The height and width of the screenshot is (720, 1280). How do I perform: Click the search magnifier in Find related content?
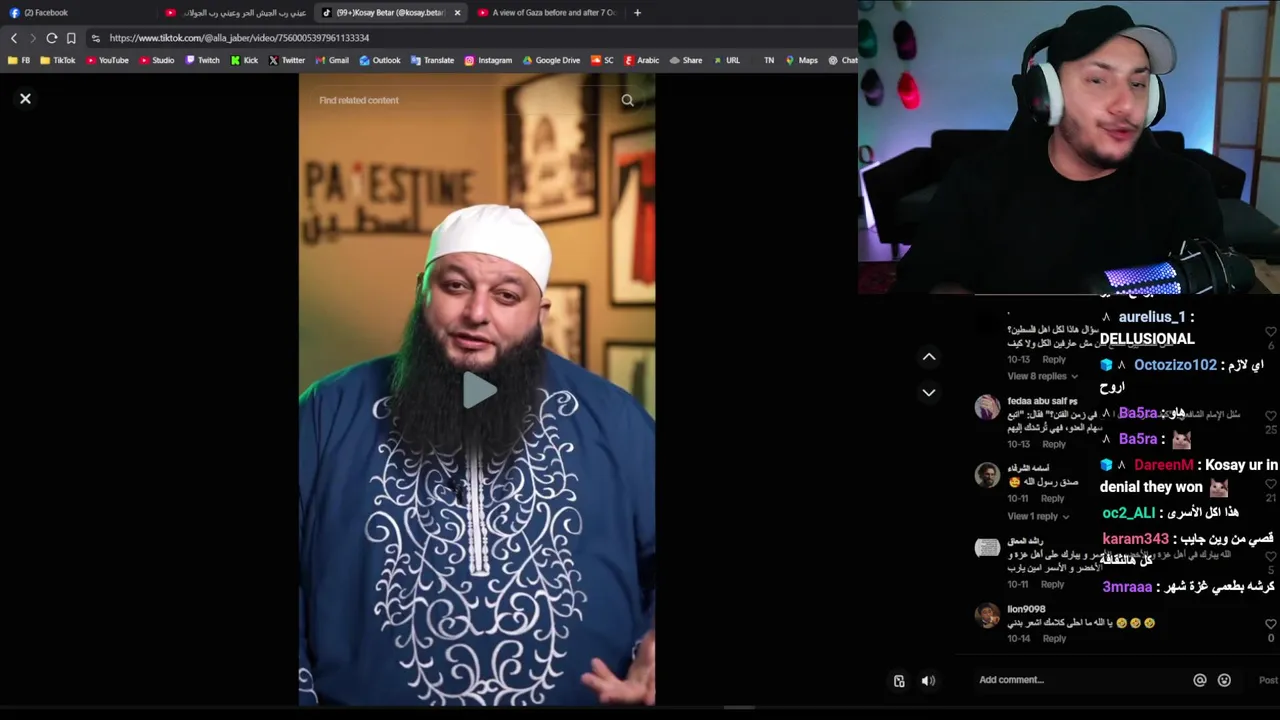(627, 100)
